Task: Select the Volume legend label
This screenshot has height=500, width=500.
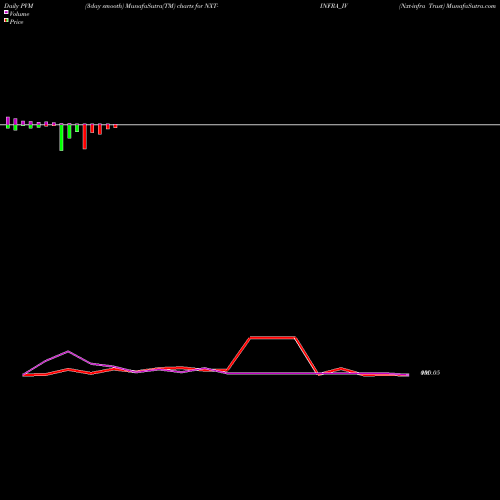Action: click(19, 14)
